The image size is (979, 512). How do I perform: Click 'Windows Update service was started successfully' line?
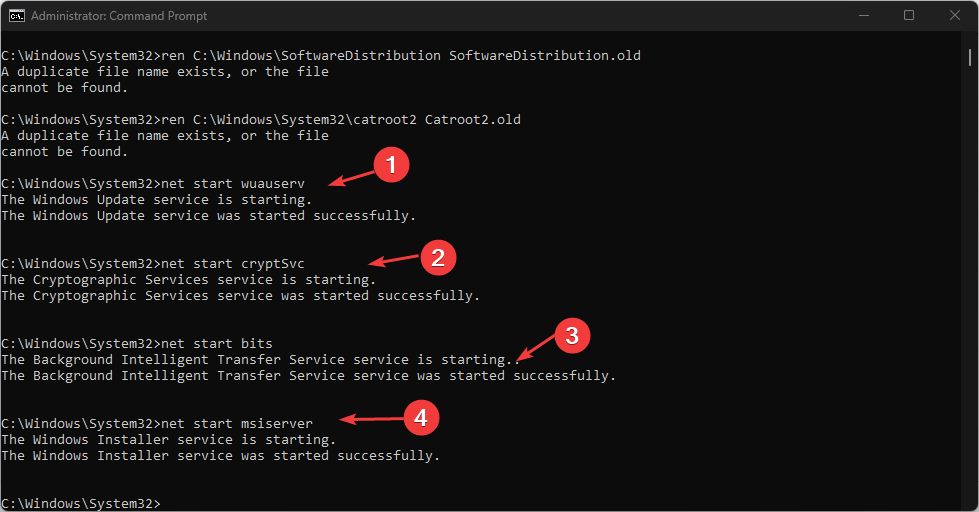tap(209, 216)
